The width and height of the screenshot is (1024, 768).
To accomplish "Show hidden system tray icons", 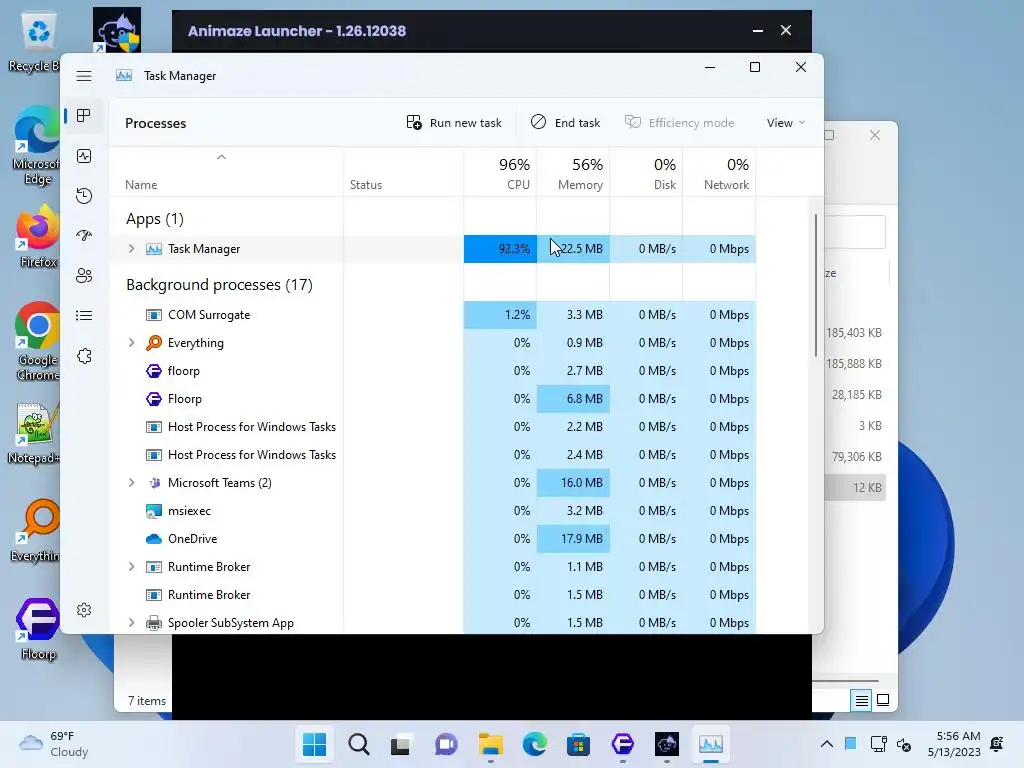I will [x=826, y=744].
